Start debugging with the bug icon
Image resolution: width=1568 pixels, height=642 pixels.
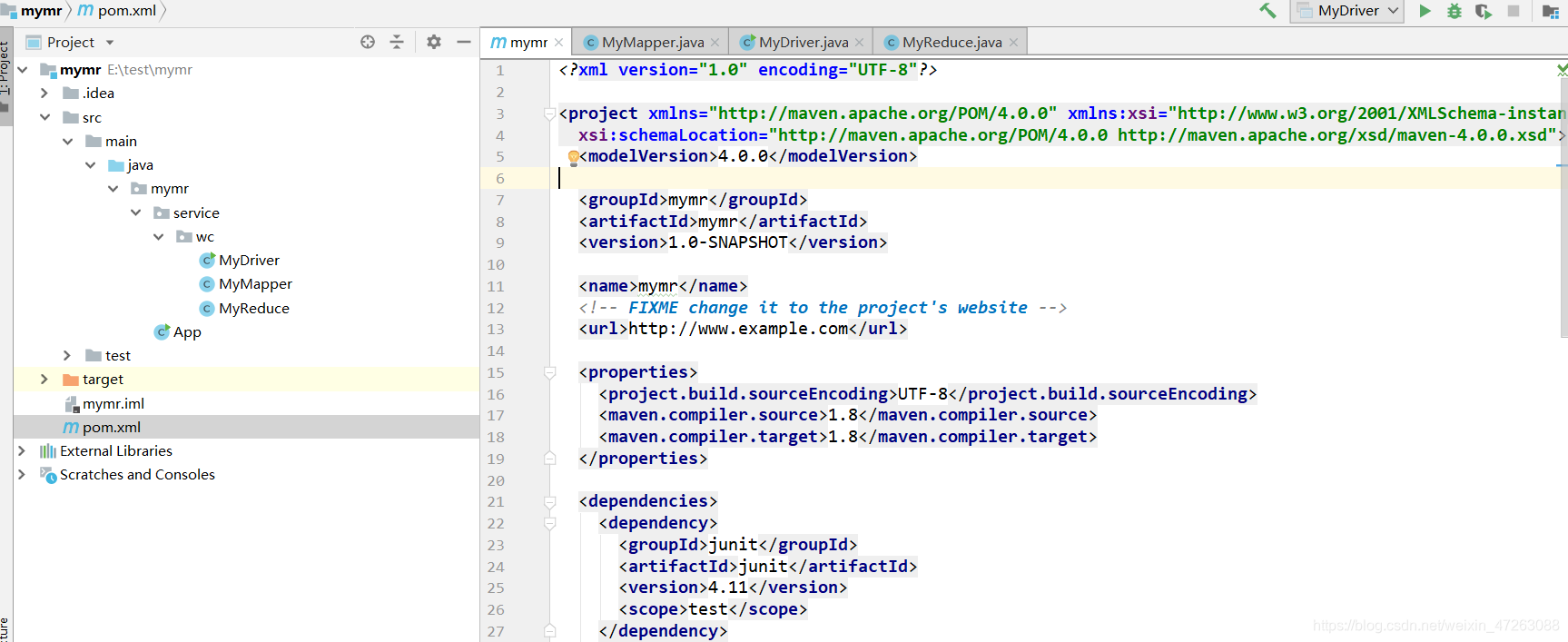pos(1455,11)
